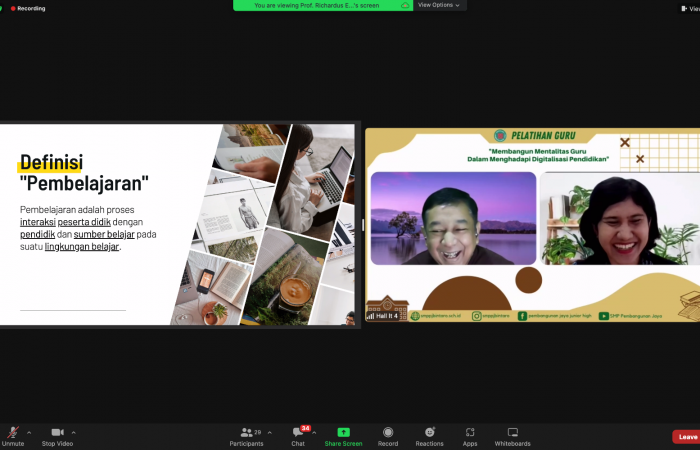The image size is (700, 450).
Task: Expand participants options arrow
Action: 270,432
